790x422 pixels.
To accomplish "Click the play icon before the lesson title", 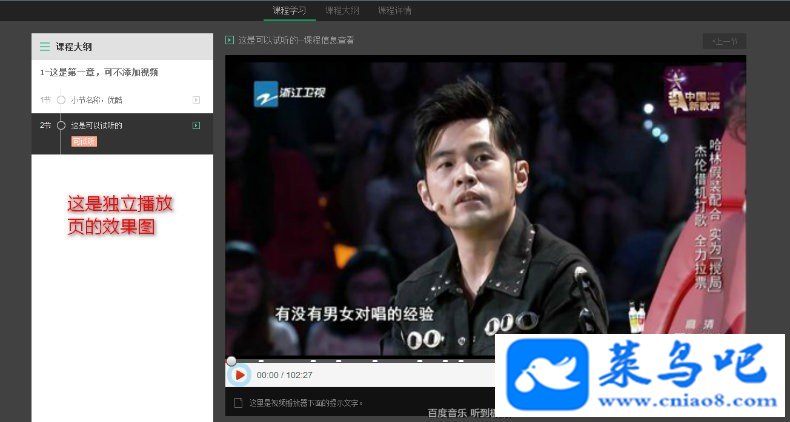I will pyautogui.click(x=230, y=40).
